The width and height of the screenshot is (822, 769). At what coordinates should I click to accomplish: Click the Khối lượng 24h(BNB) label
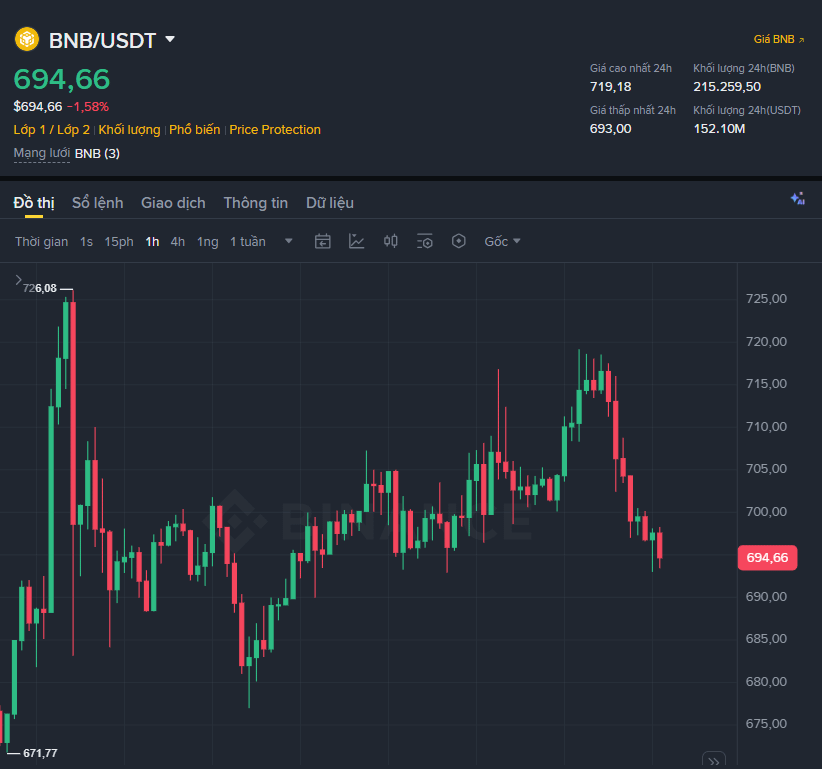click(x=744, y=68)
